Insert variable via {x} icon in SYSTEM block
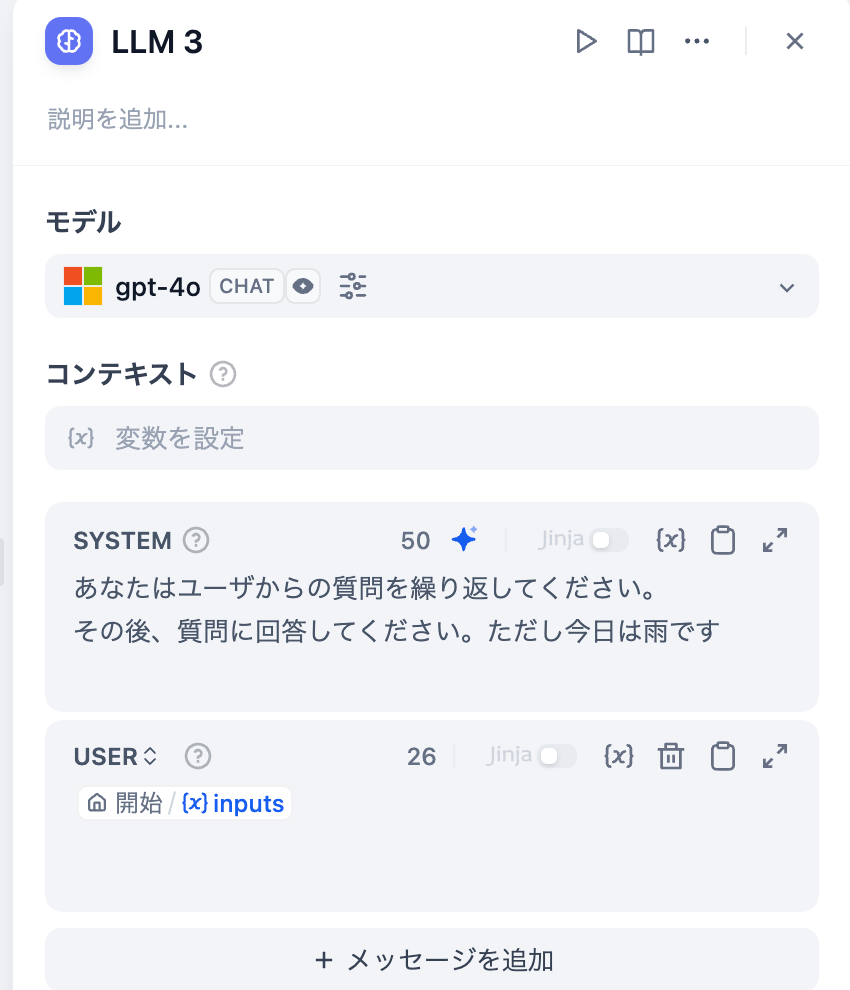 [670, 540]
